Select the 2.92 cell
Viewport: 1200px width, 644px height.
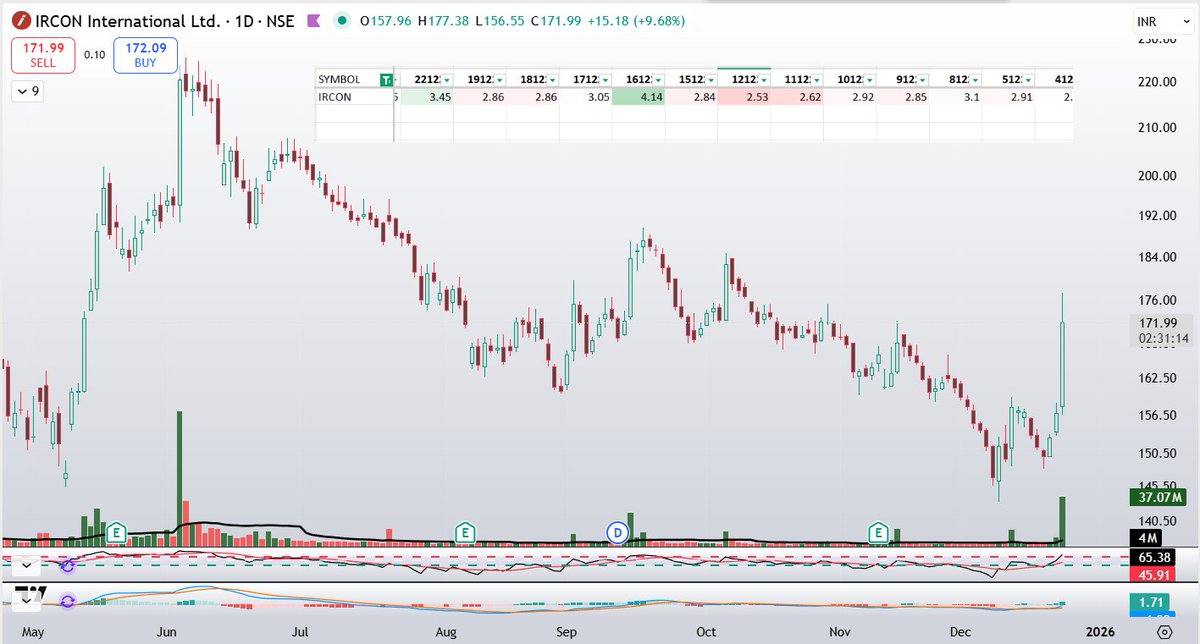(850, 97)
